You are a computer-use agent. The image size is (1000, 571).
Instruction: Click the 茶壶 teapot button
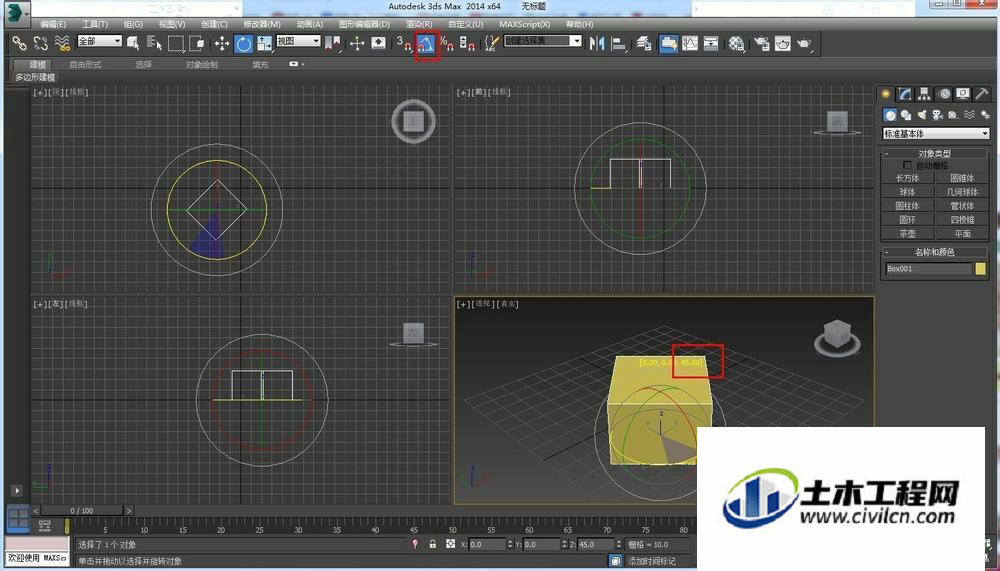coord(908,234)
